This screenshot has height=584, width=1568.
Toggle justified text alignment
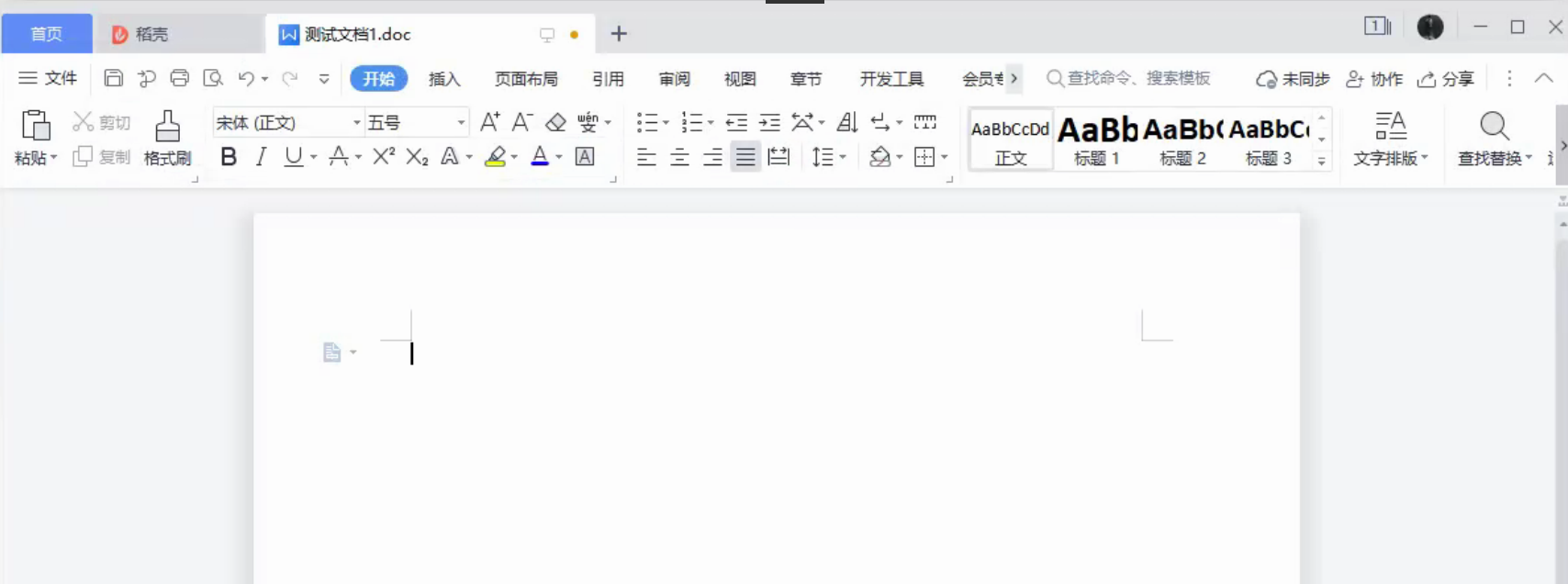point(745,157)
